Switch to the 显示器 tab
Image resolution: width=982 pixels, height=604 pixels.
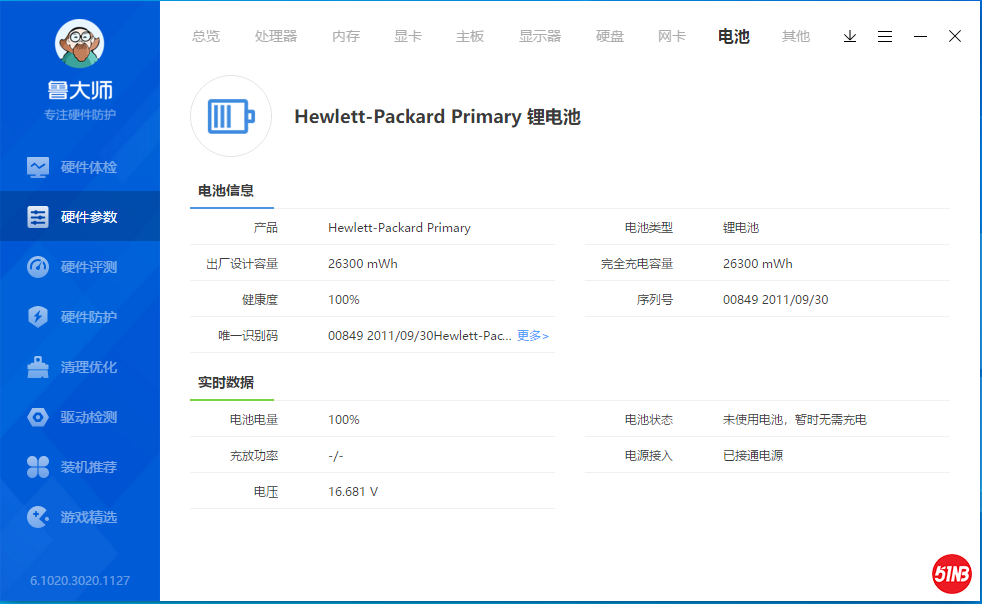click(x=540, y=36)
